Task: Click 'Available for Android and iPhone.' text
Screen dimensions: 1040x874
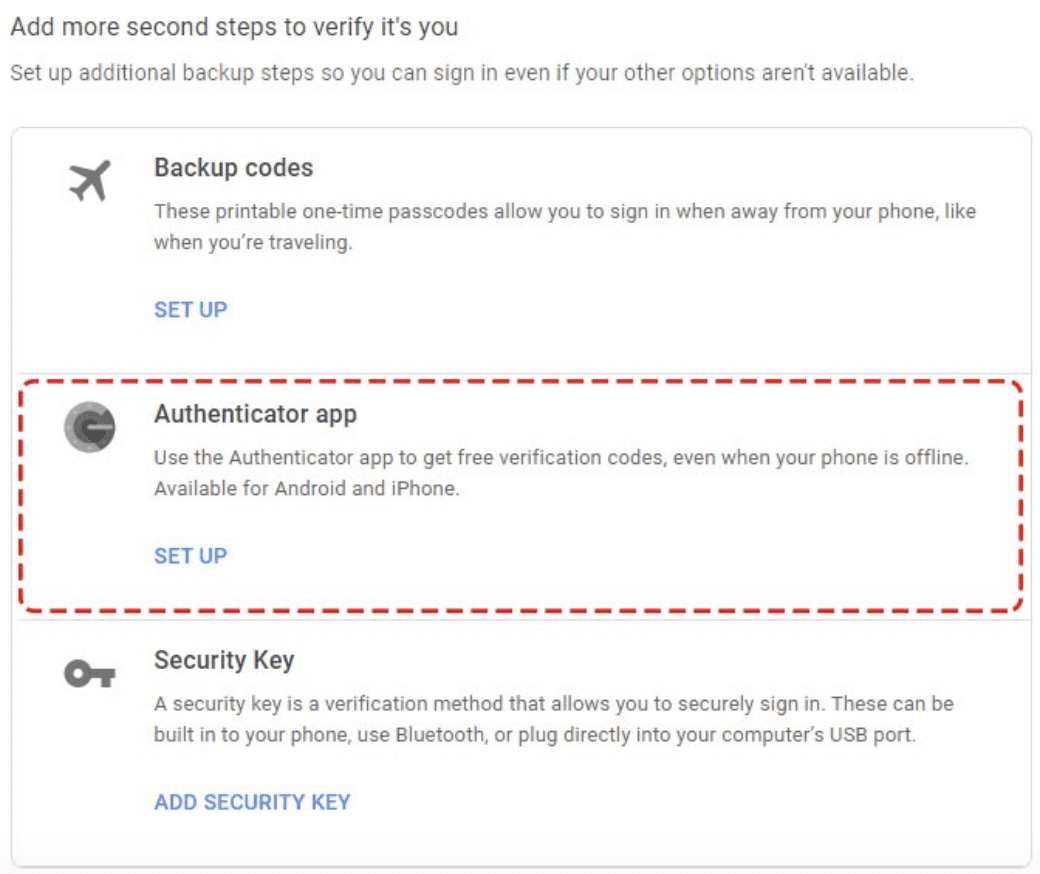Action: coord(306,489)
